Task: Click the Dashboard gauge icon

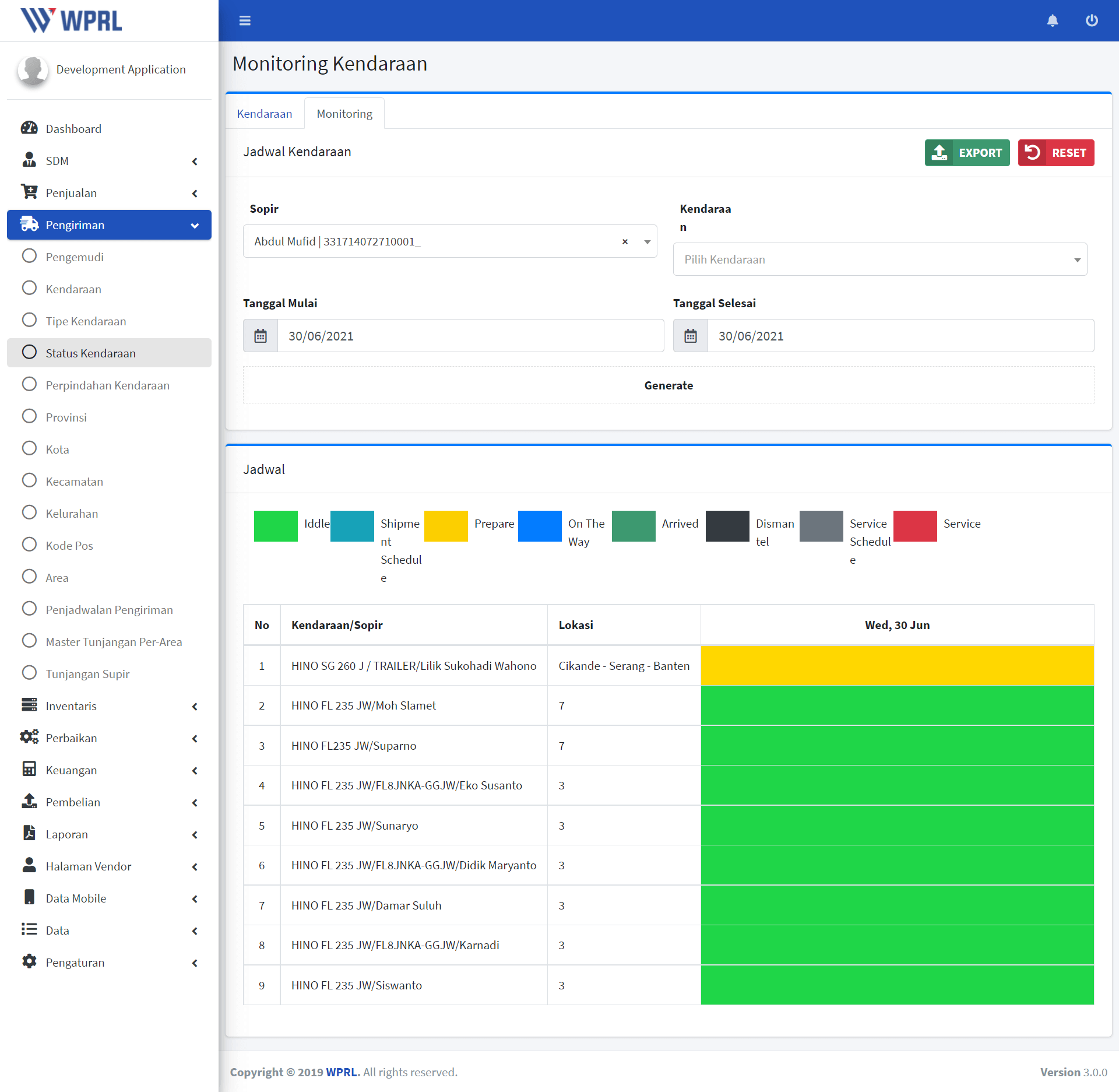Action: click(x=29, y=128)
